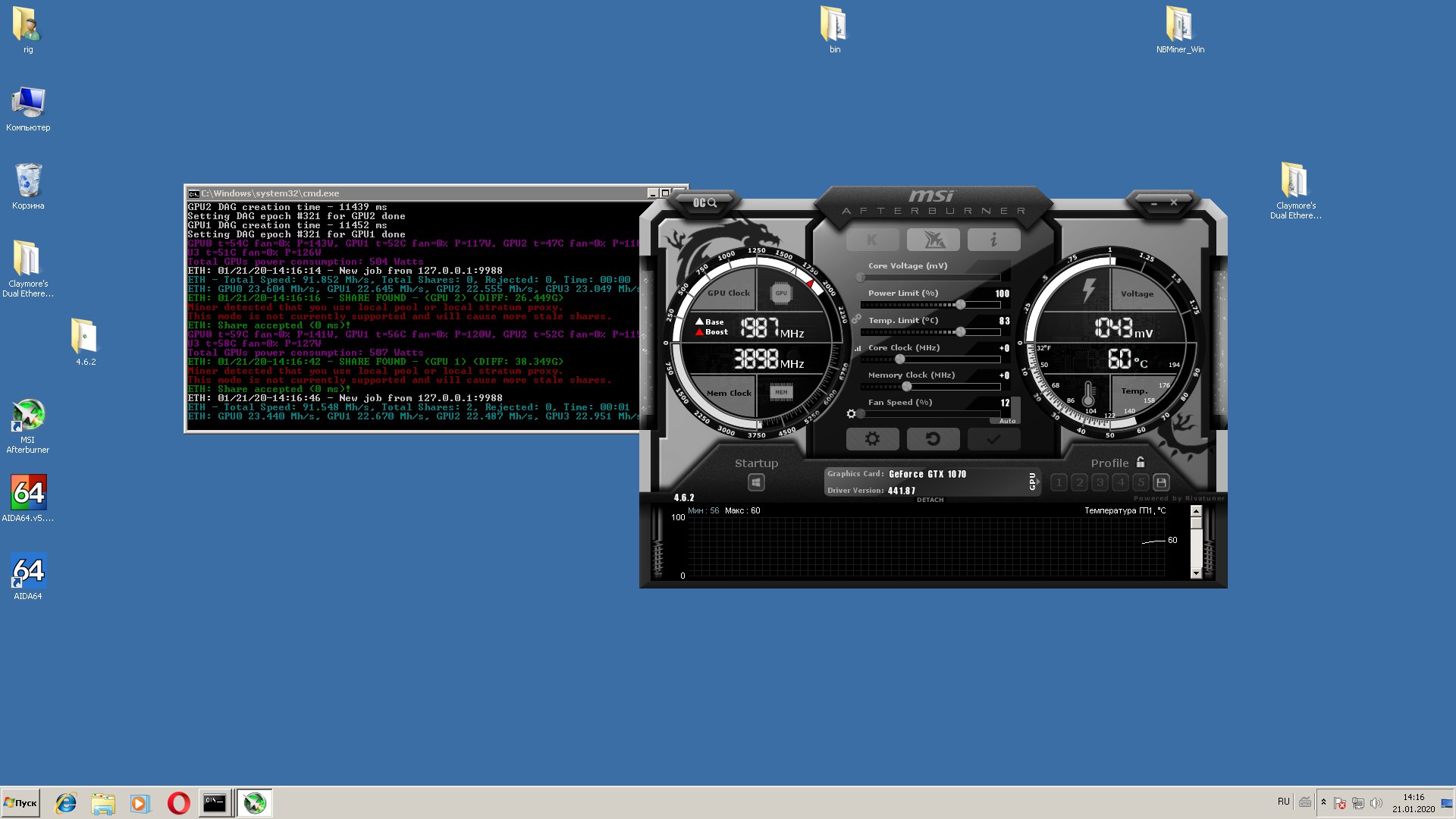Image resolution: width=1456 pixels, height=819 pixels.
Task: Close the MSI Afterburner window
Action: coord(1173,202)
